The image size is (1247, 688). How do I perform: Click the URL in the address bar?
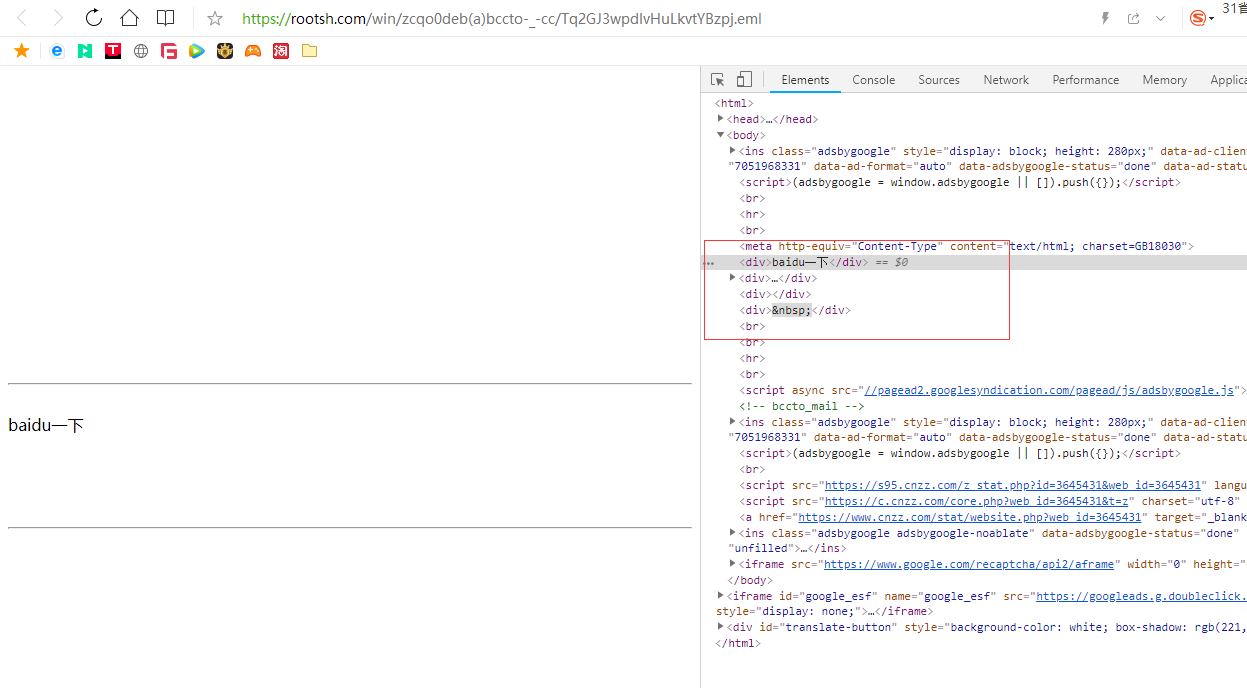click(501, 18)
